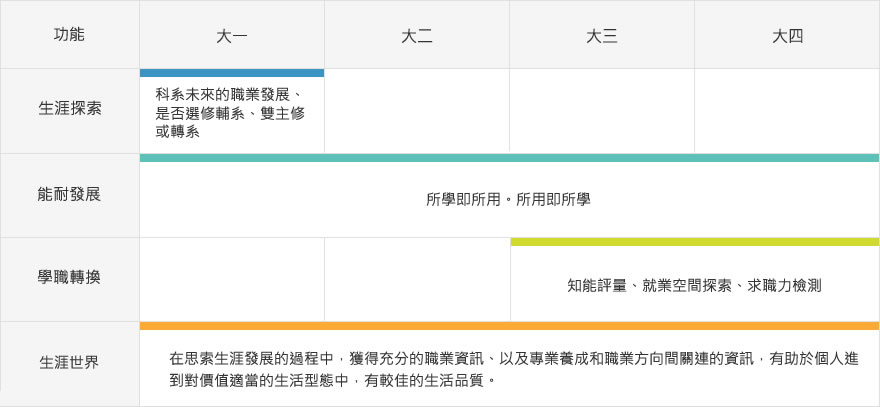Viewport: 880px width, 407px height.
Task: Click the 生涯世界 paragraph about 職業資訊
Action: pos(511,369)
